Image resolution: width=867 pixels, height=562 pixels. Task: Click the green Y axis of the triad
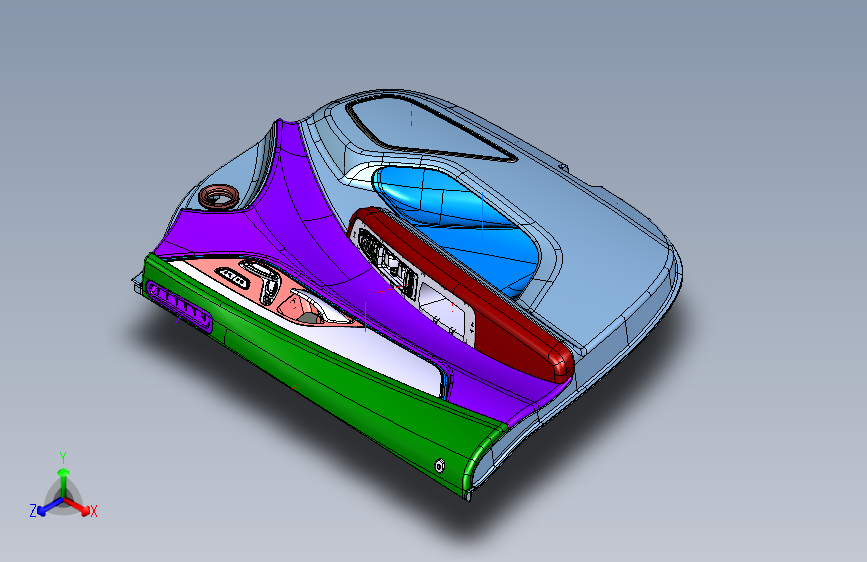[x=63, y=477]
